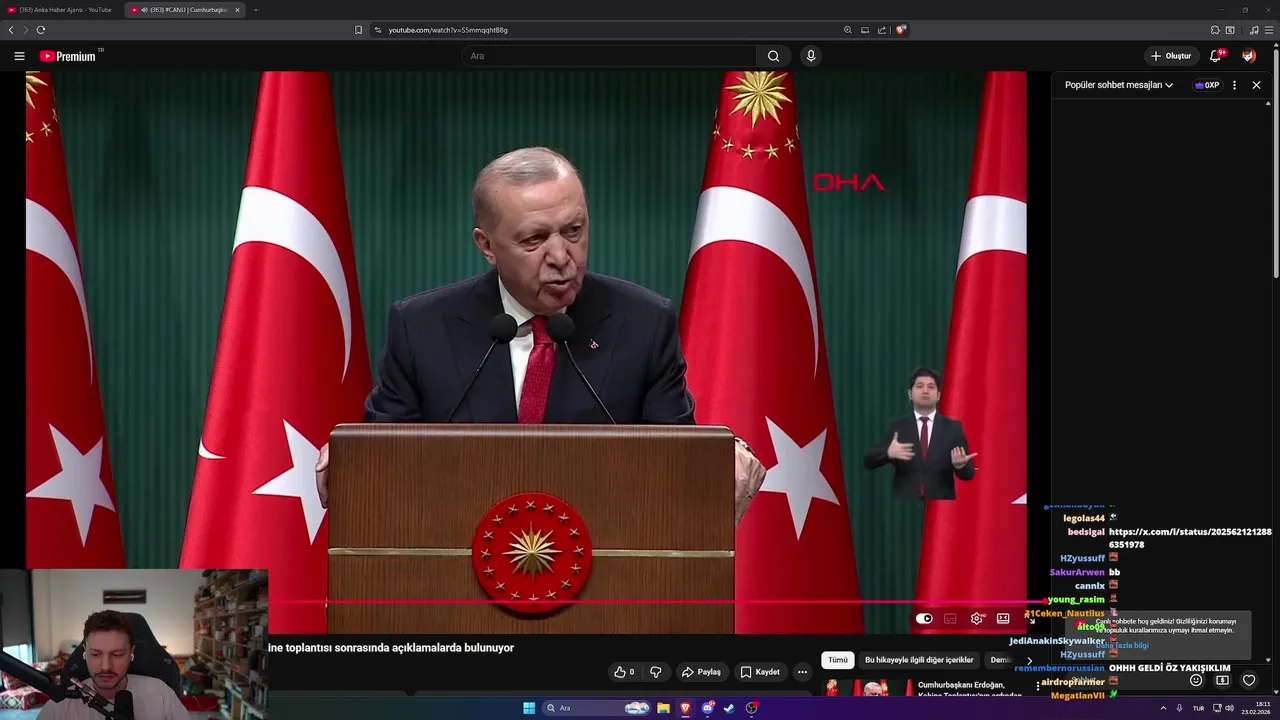Image resolution: width=1280 pixels, height=720 pixels.
Task: Click the Kaydet save button
Action: [x=760, y=672]
